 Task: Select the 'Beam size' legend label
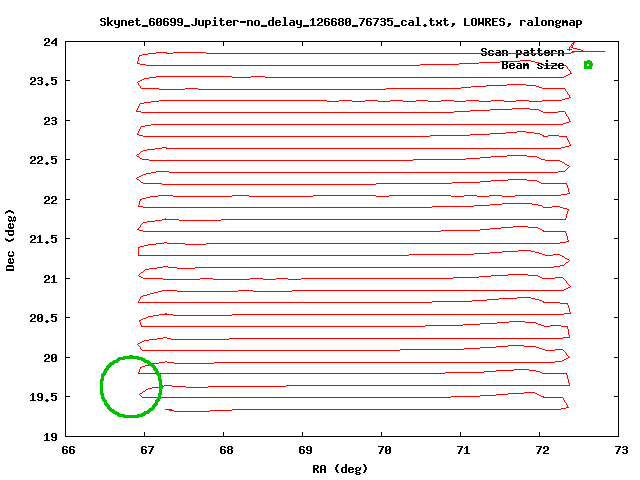[532, 65]
